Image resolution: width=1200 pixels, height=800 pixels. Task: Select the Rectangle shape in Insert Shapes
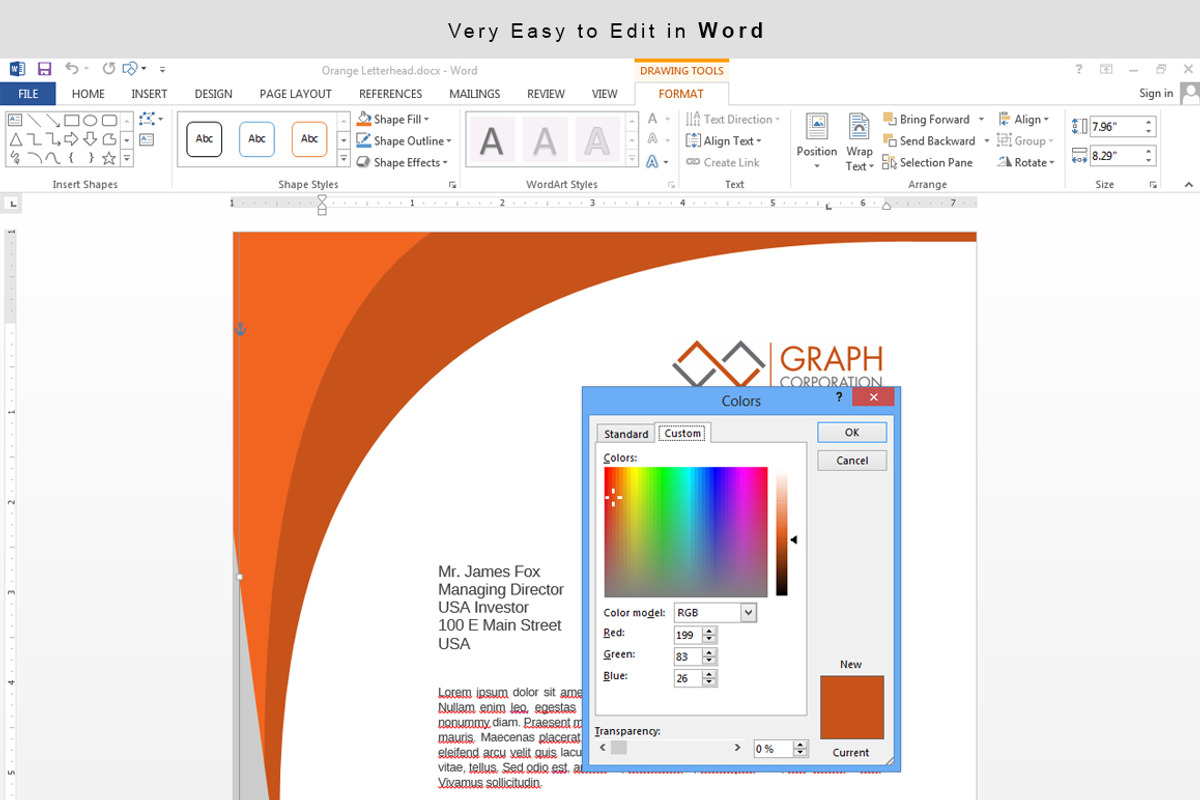71,120
